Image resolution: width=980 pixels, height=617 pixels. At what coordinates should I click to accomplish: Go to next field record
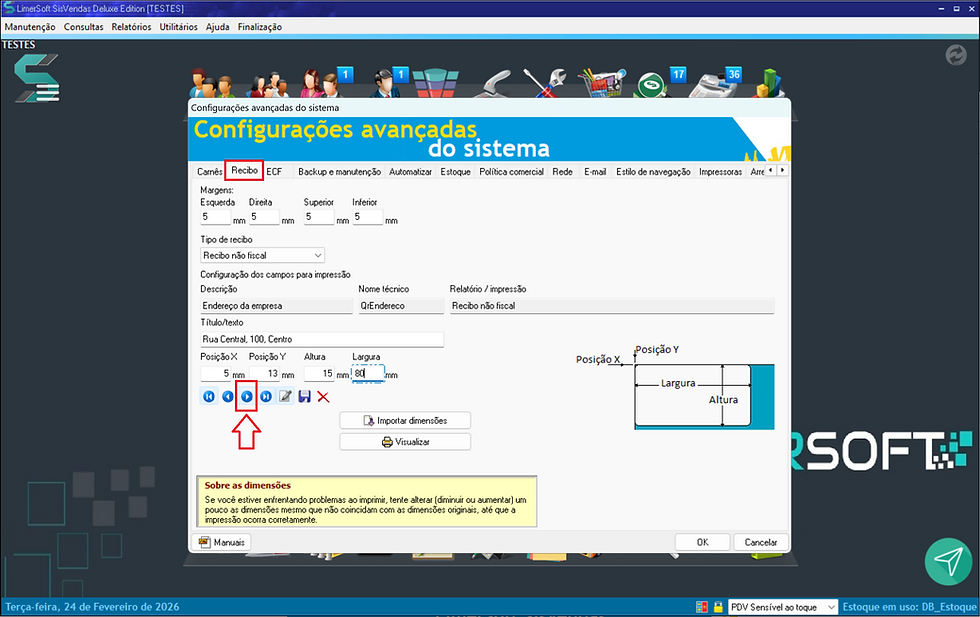coord(247,396)
